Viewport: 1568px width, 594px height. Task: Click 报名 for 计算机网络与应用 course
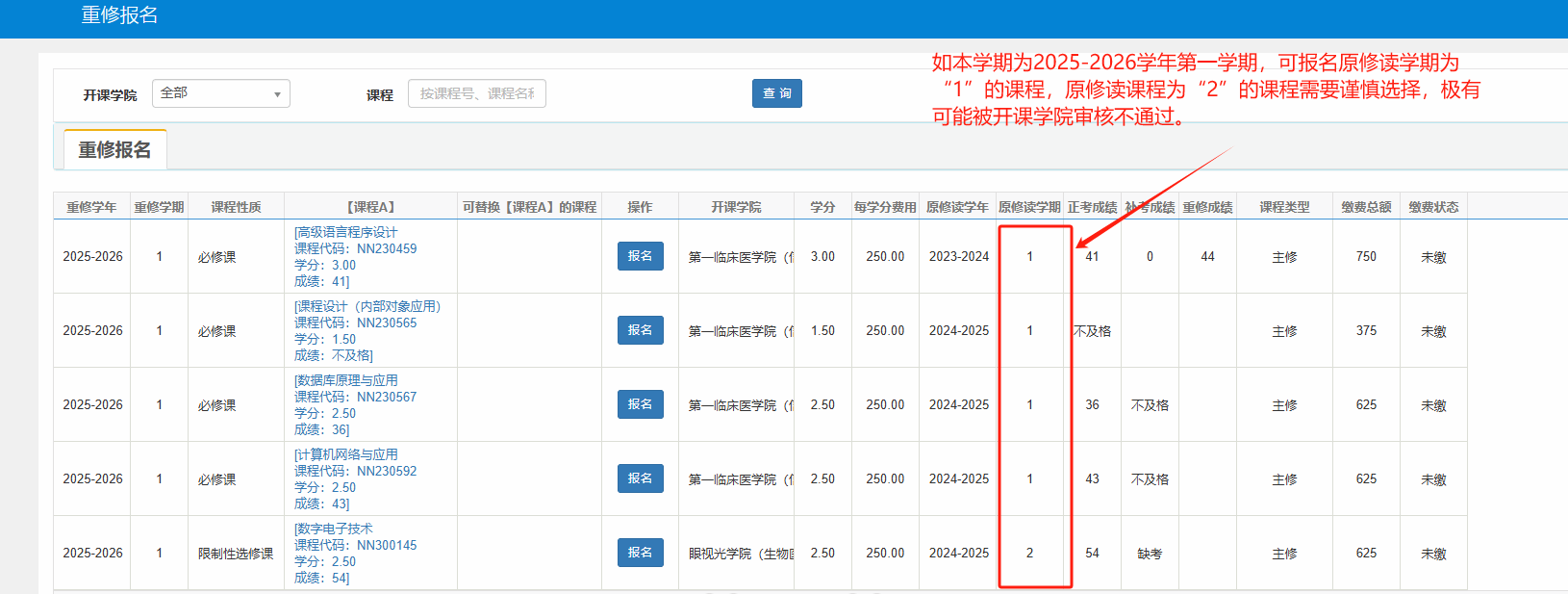click(640, 478)
